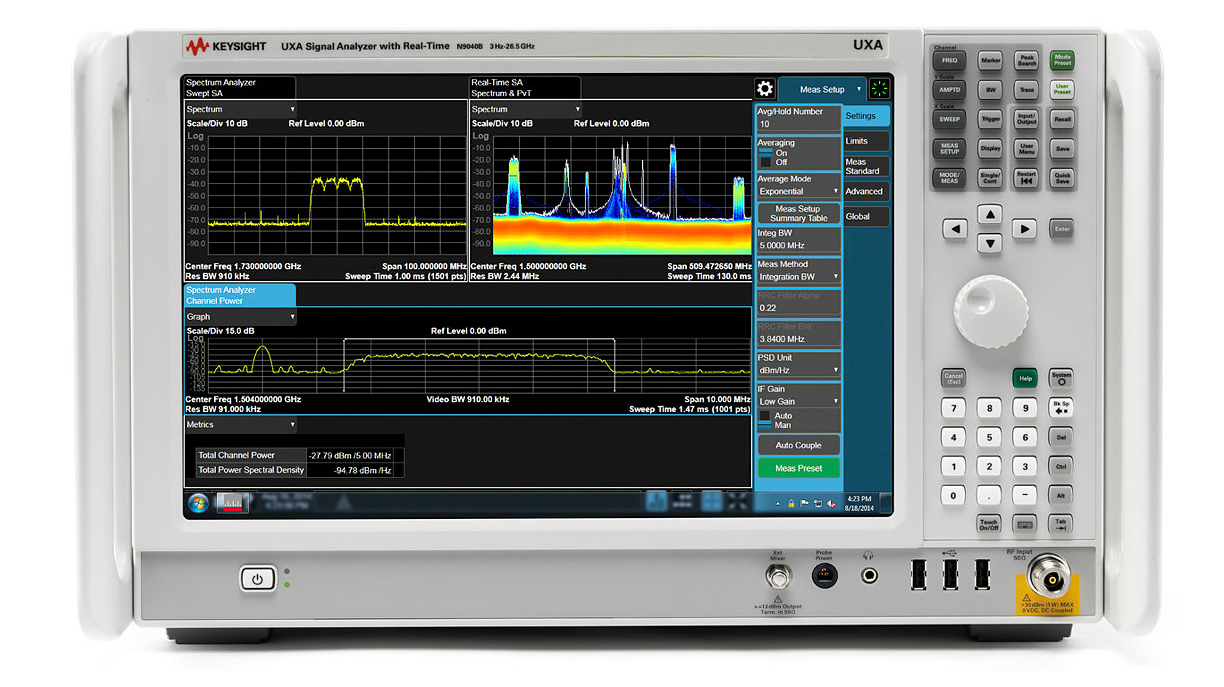Click the front-panel rotary knob
The height and width of the screenshot is (687, 1224).
989,310
